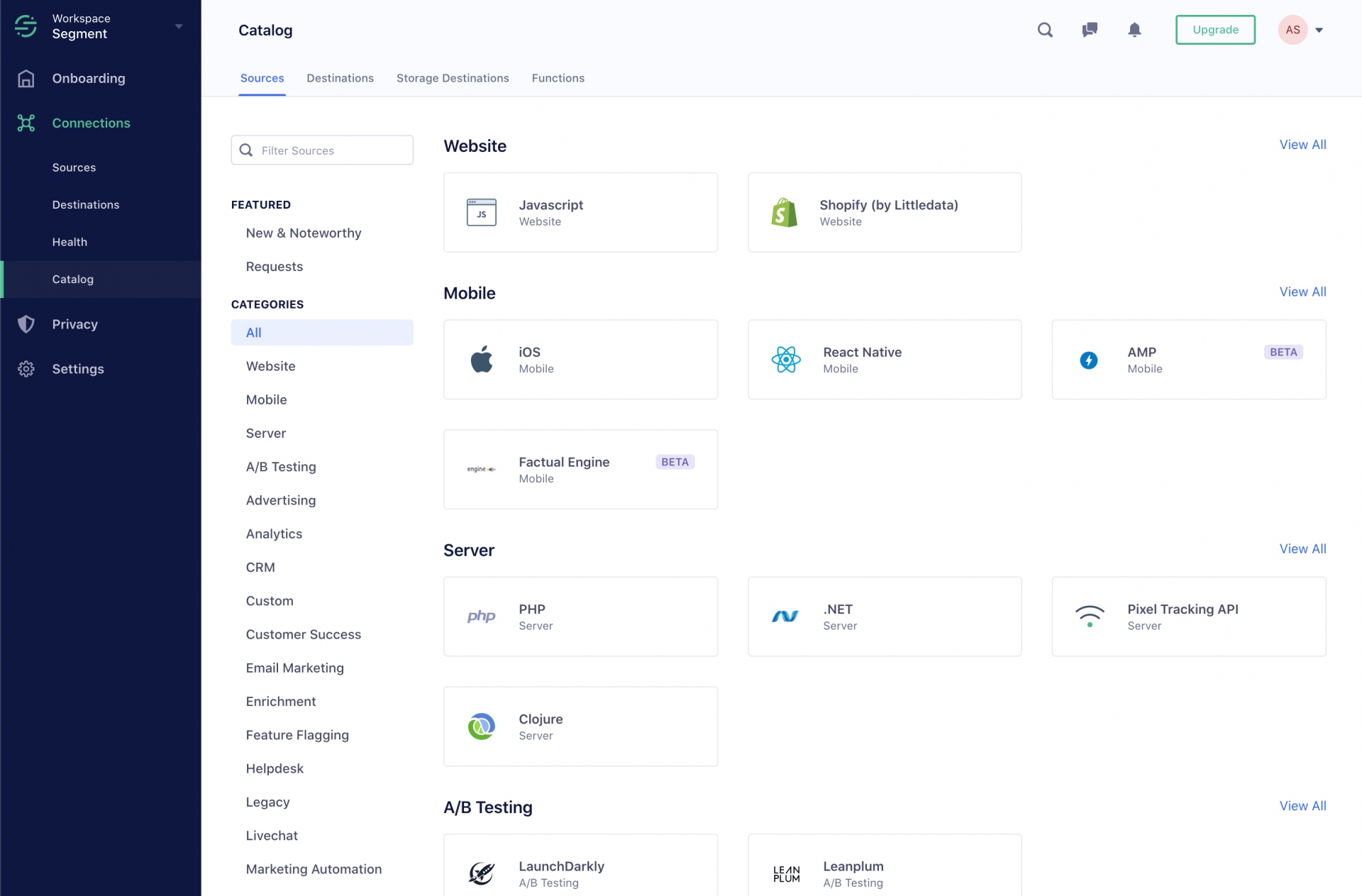Click the Upgrade button
1362x896 pixels.
click(1215, 30)
